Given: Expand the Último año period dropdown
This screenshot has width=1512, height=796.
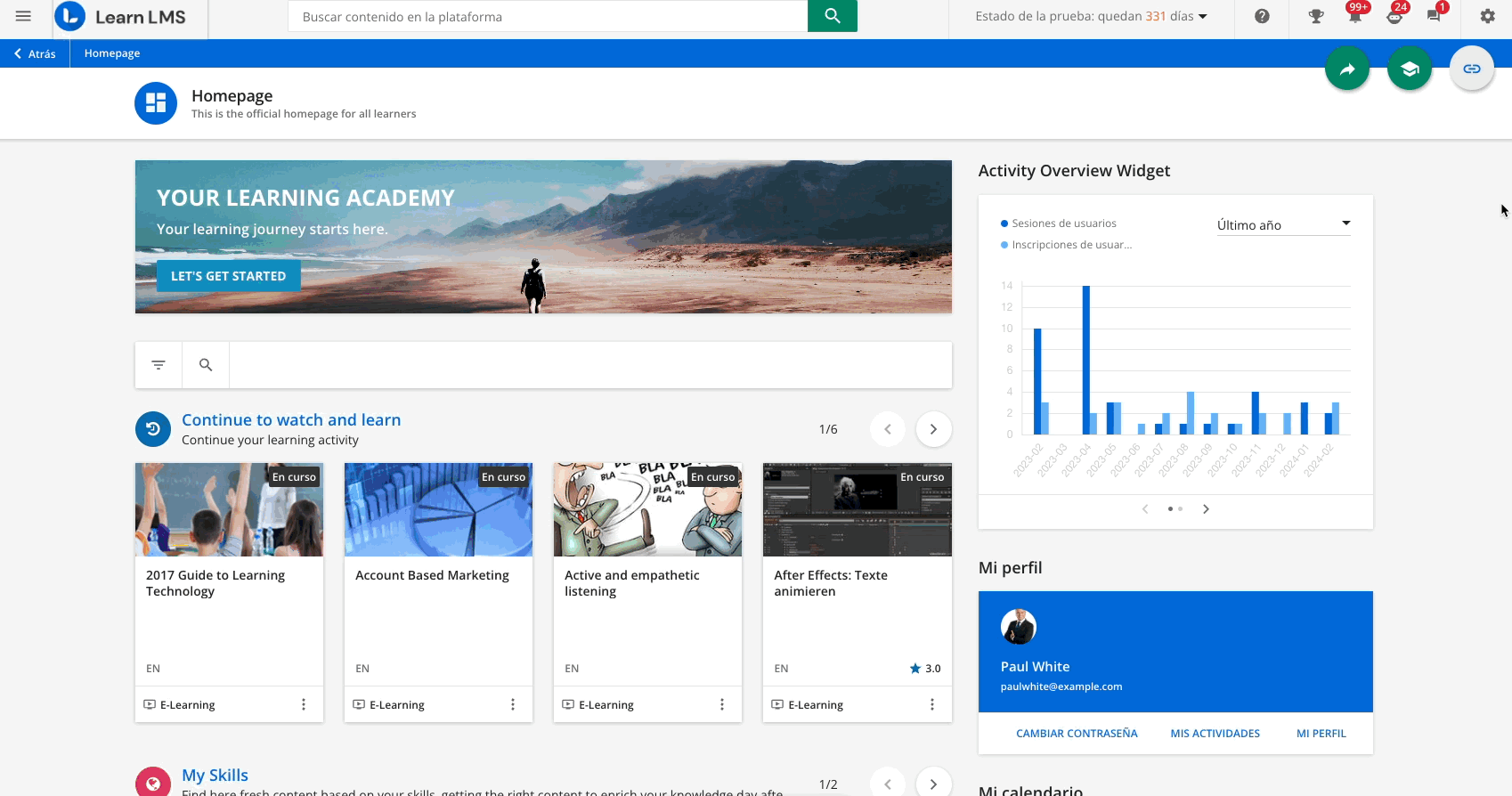Looking at the screenshot, I should tap(1283, 225).
